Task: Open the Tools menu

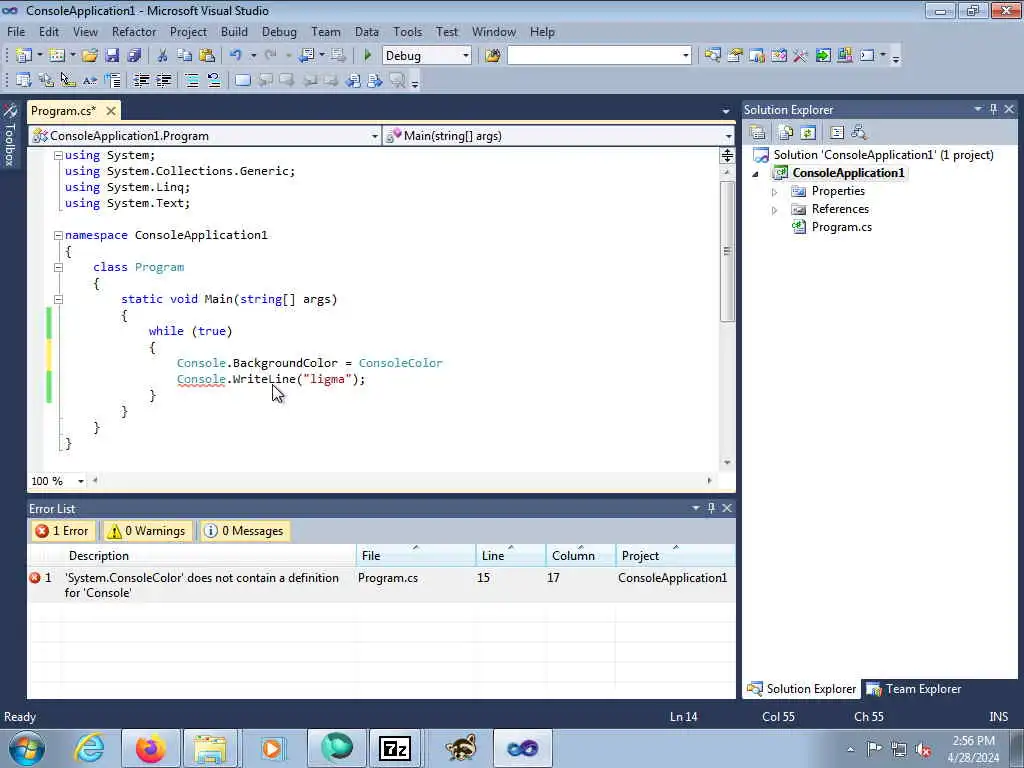Action: coord(408,31)
